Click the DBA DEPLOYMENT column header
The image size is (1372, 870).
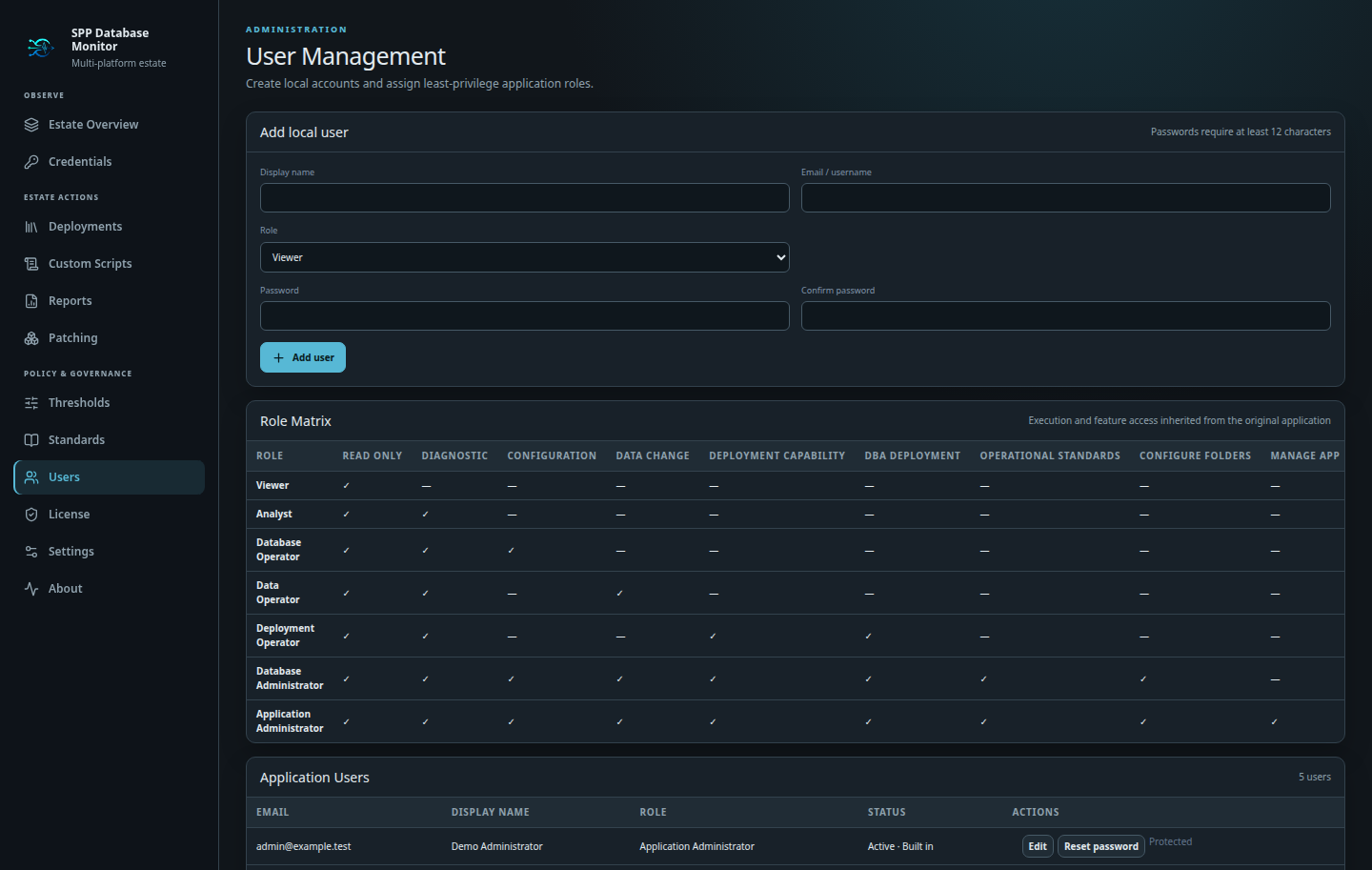913,456
